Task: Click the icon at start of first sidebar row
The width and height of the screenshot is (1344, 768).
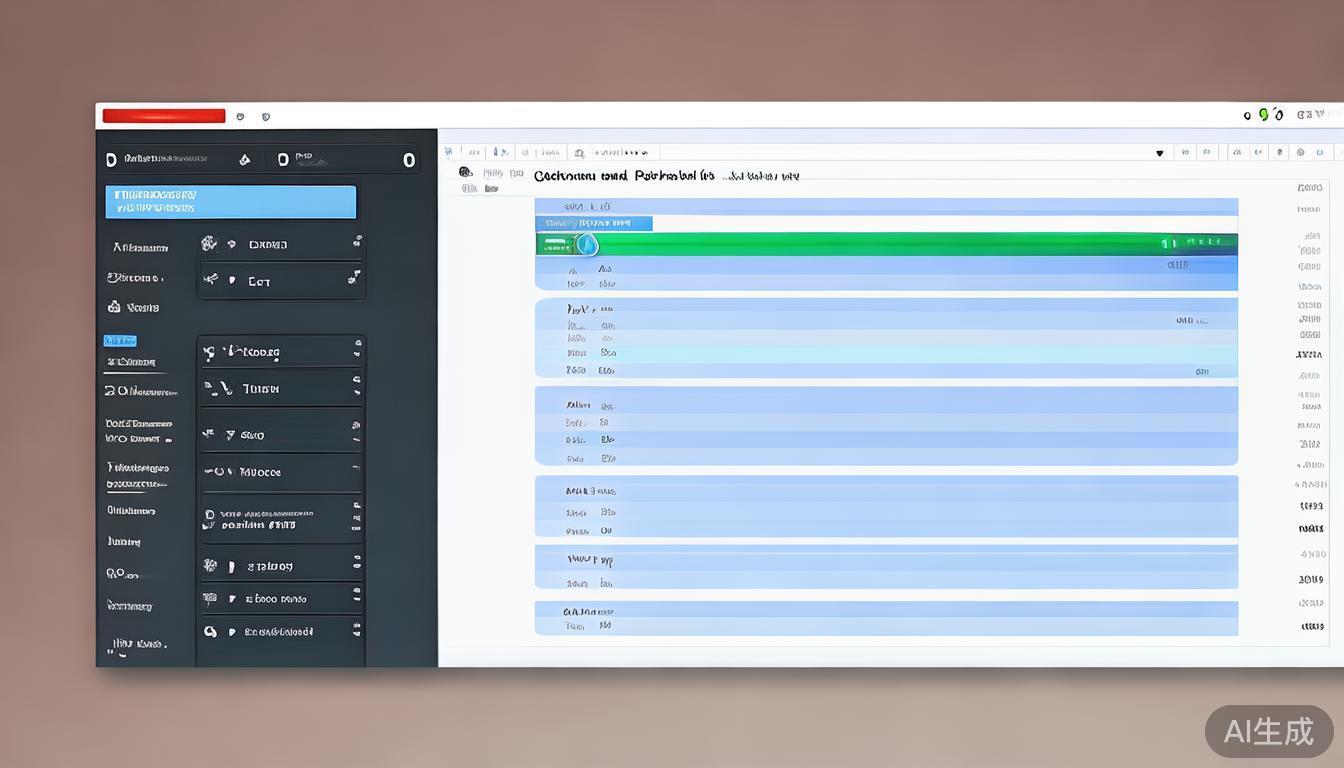Action: [x=209, y=244]
